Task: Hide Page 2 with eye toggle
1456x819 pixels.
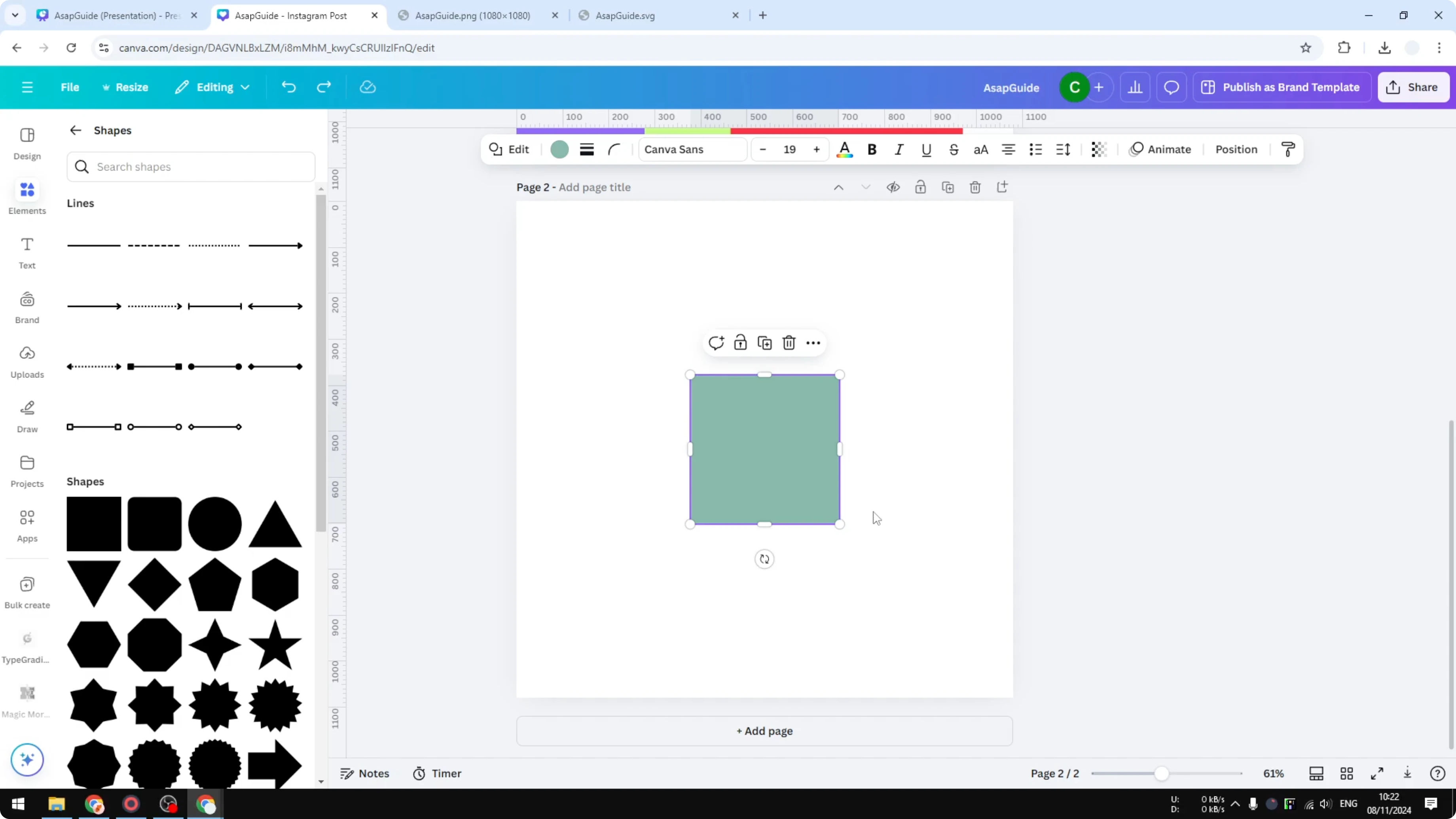Action: [893, 187]
